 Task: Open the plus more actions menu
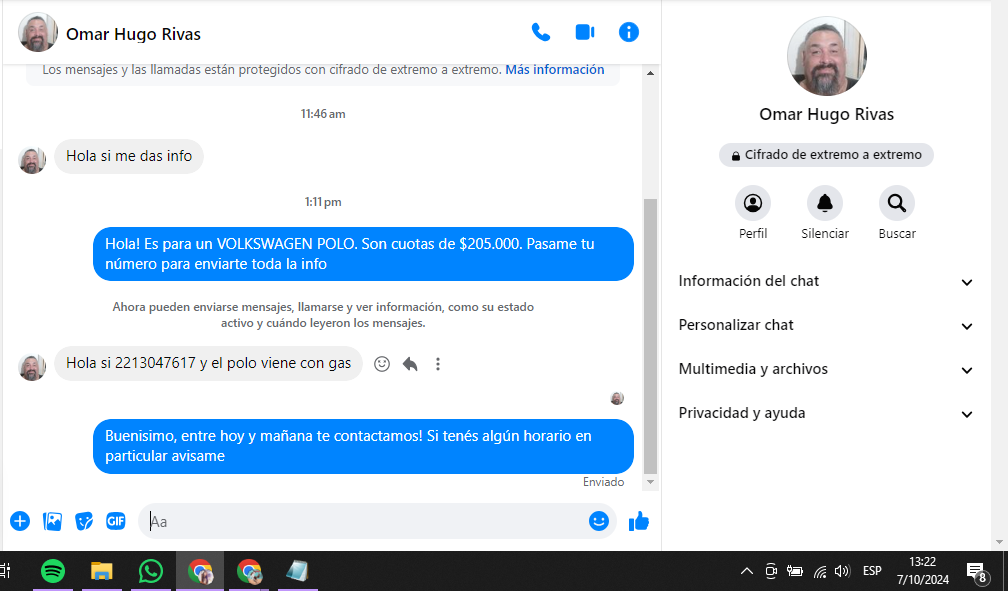tap(20, 521)
